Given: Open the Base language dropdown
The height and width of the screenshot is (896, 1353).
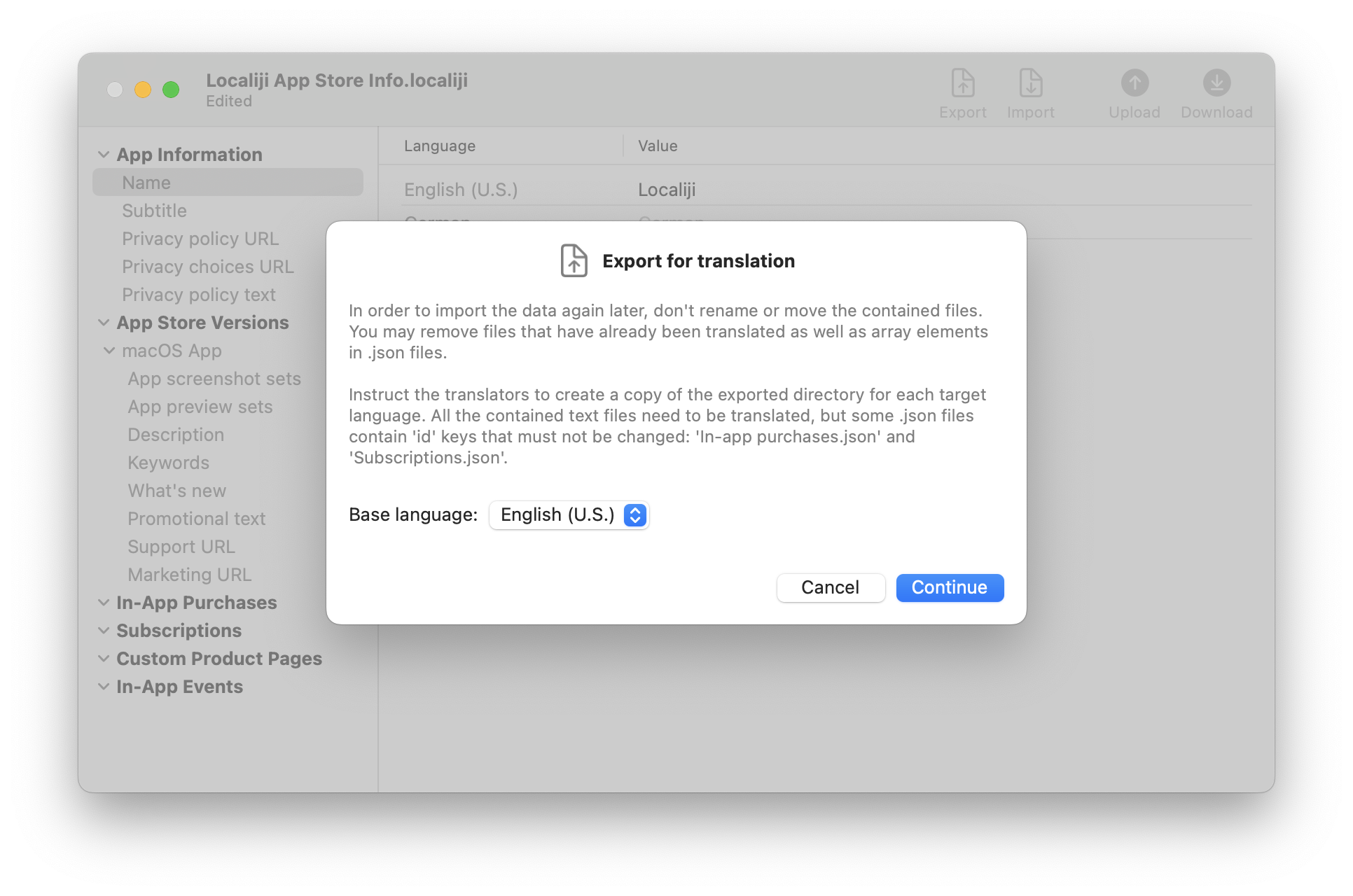Looking at the screenshot, I should tap(569, 515).
